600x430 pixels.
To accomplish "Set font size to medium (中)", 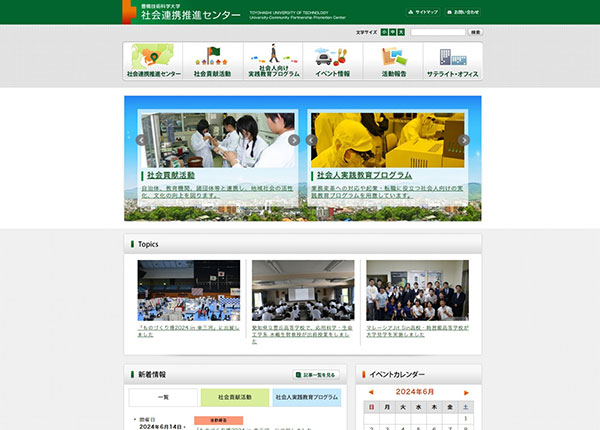I will pyautogui.click(x=393, y=32).
